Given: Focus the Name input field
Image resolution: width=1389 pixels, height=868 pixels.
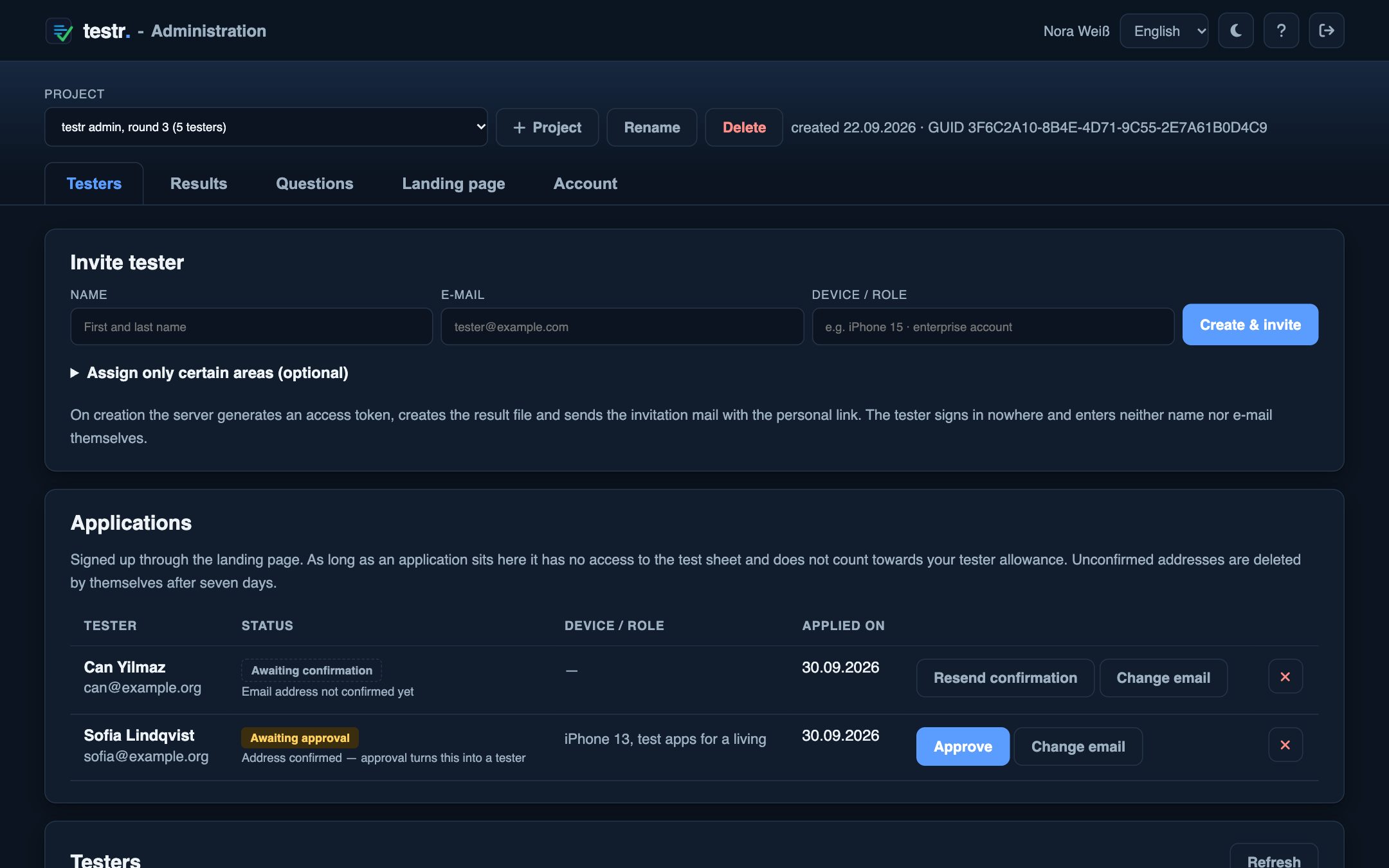Looking at the screenshot, I should (251, 327).
